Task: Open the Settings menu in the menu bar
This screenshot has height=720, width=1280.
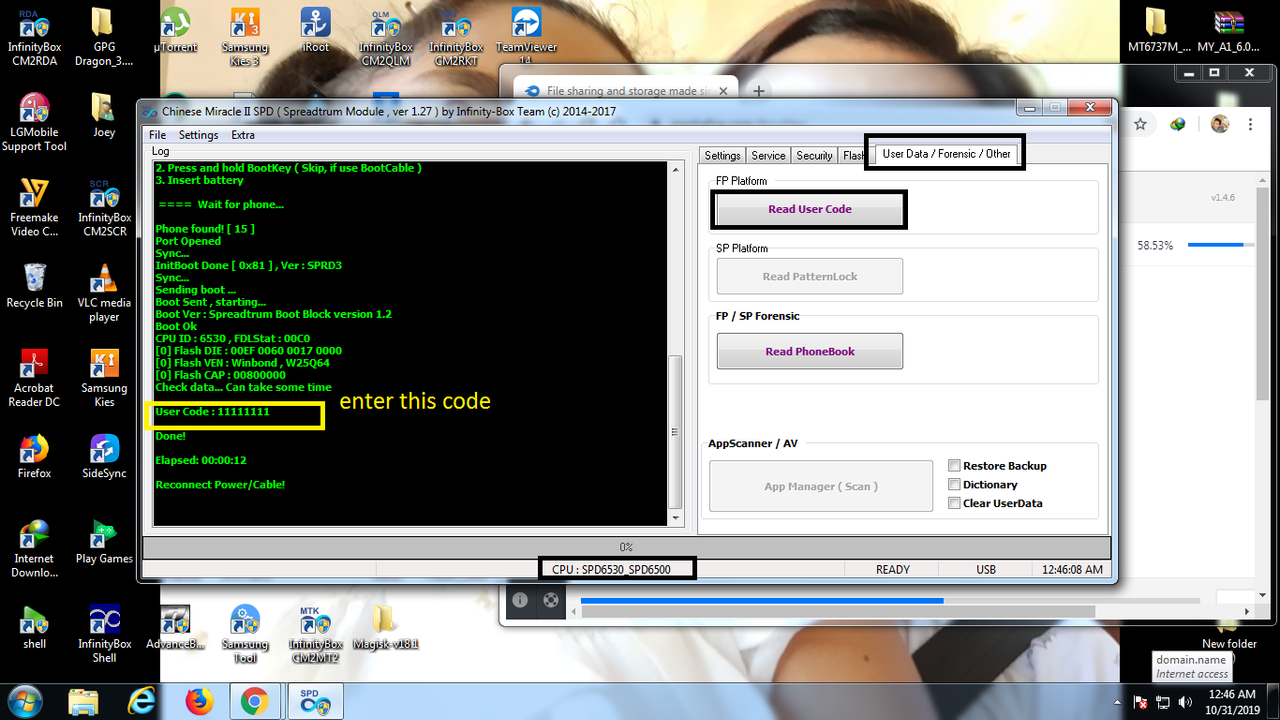Action: (198, 135)
